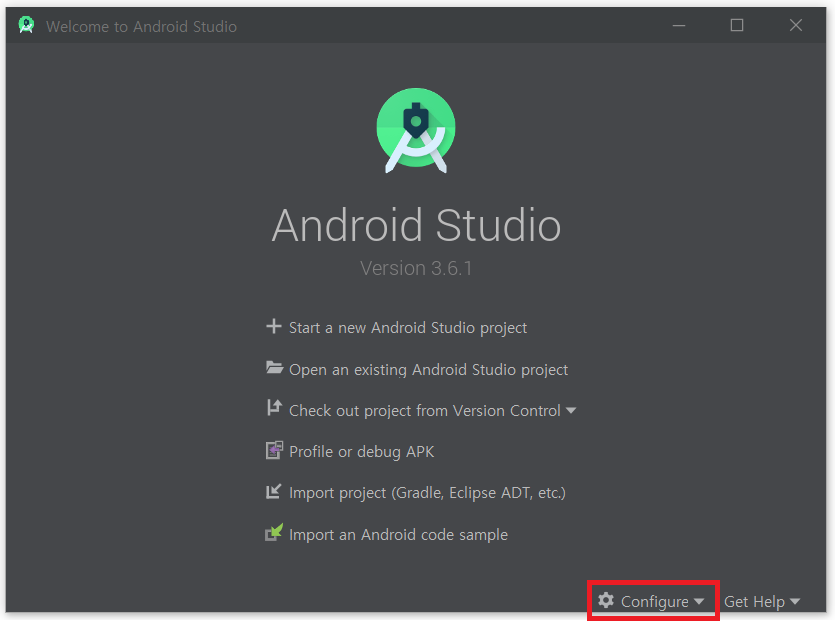Expand the Get Help dropdown arrow

(795, 601)
